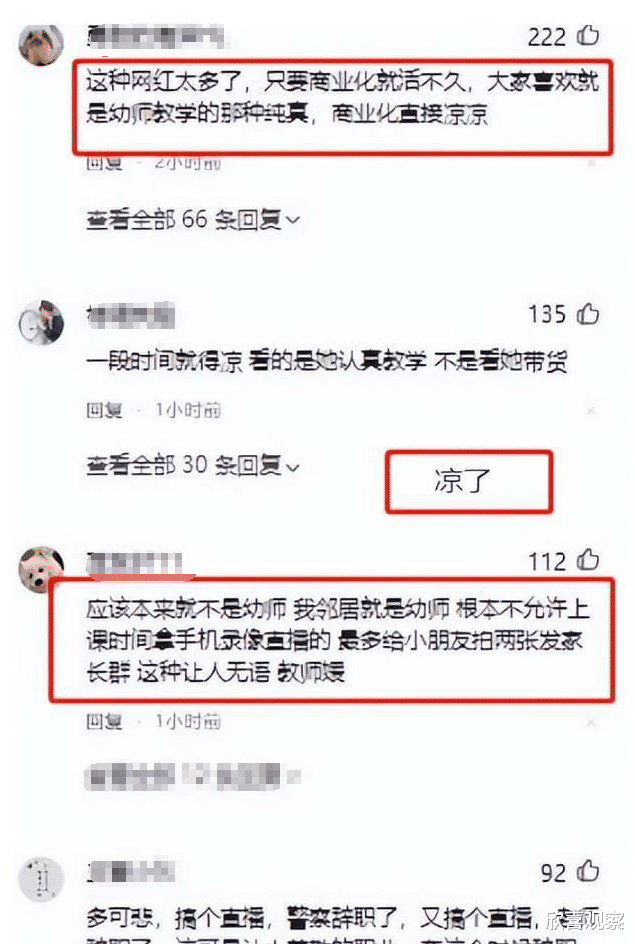
Task: Expand 查看全部 66 条回复 replies
Action: [x=193, y=220]
